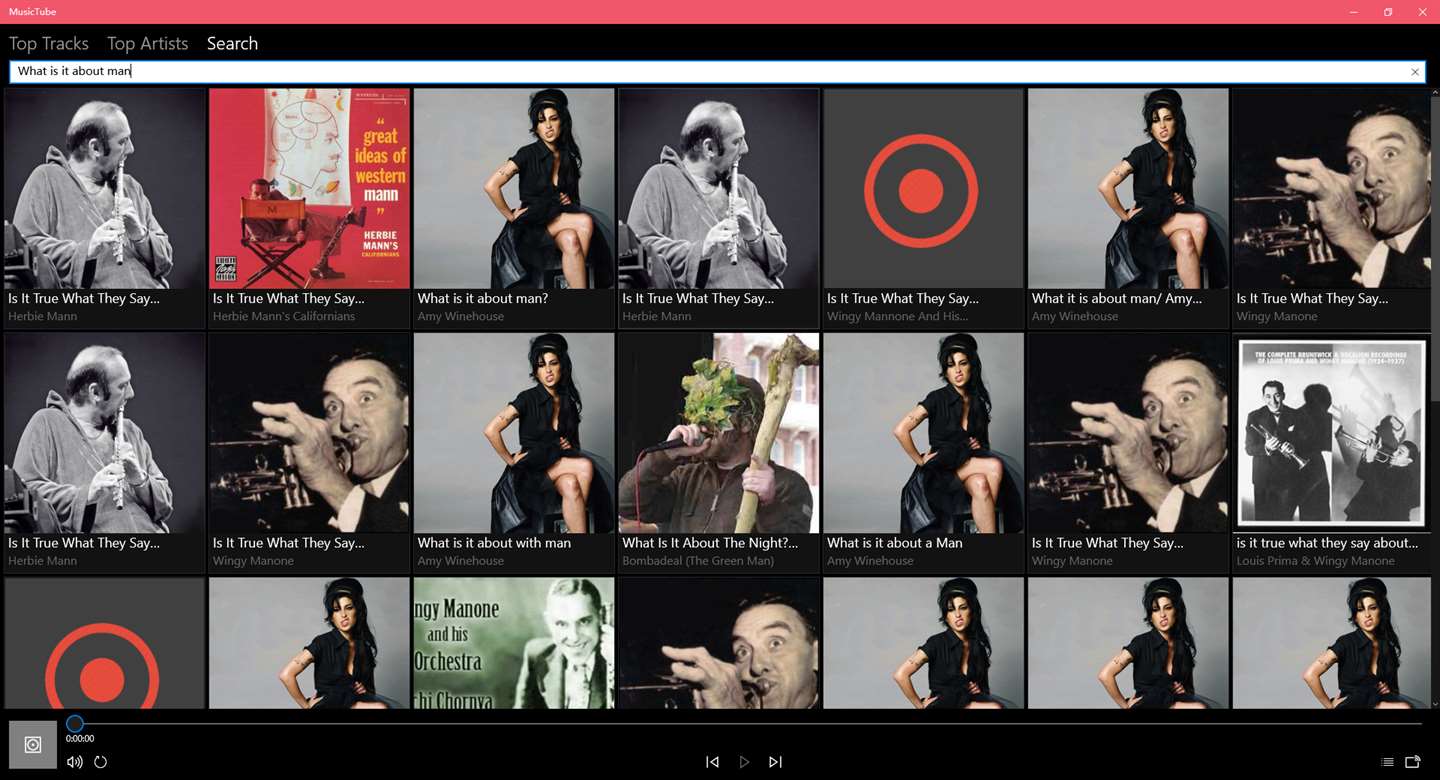Image resolution: width=1440 pixels, height=780 pixels.
Task: Clear the search box with the X
Action: coord(1415,72)
